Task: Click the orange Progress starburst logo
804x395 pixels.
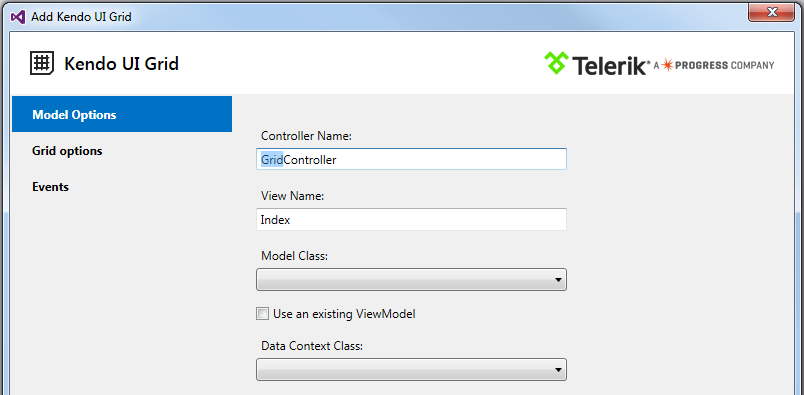Action: coord(667,65)
